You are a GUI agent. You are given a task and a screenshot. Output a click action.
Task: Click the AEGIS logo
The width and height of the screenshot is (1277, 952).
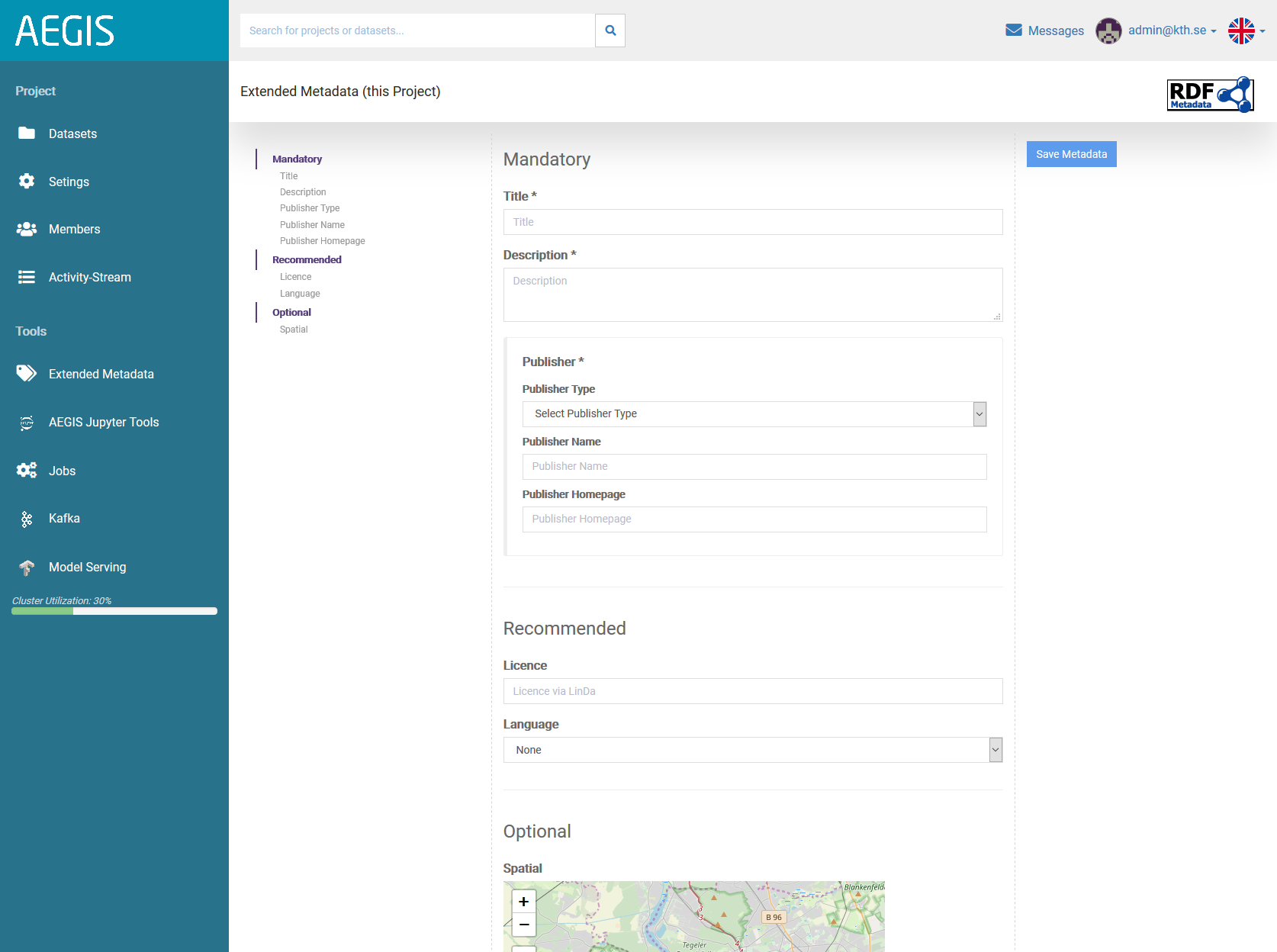65,31
